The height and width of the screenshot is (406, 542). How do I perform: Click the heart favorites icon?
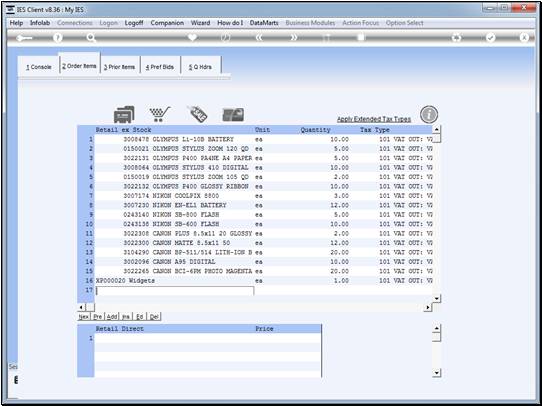(x=192, y=37)
